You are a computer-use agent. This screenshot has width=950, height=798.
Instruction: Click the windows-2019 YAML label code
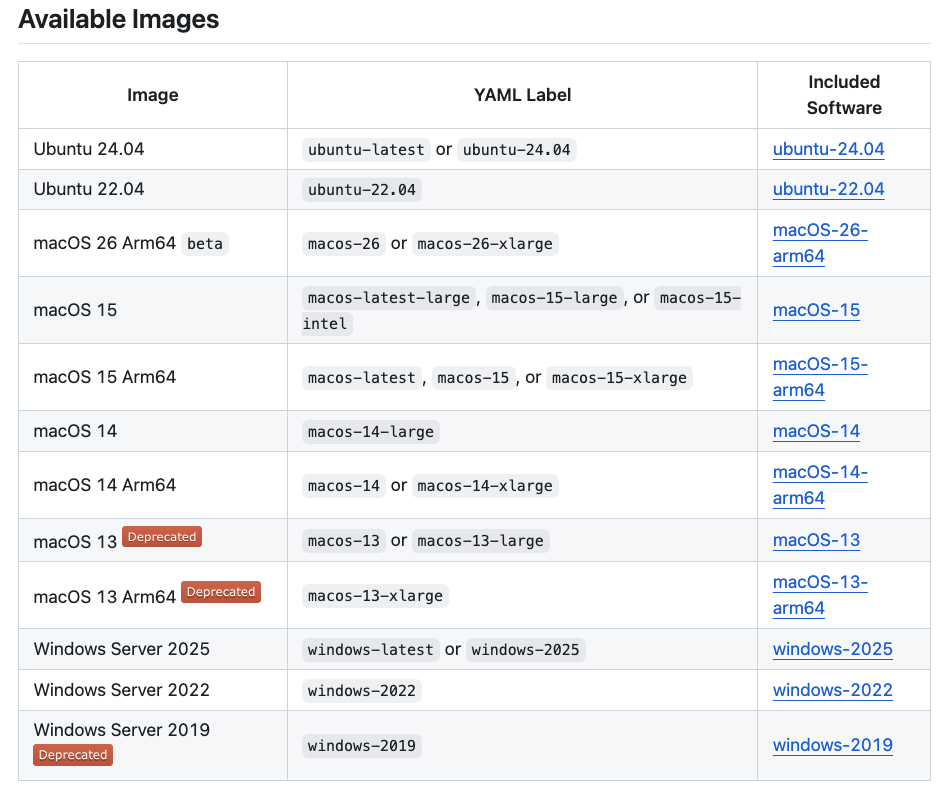click(x=362, y=746)
